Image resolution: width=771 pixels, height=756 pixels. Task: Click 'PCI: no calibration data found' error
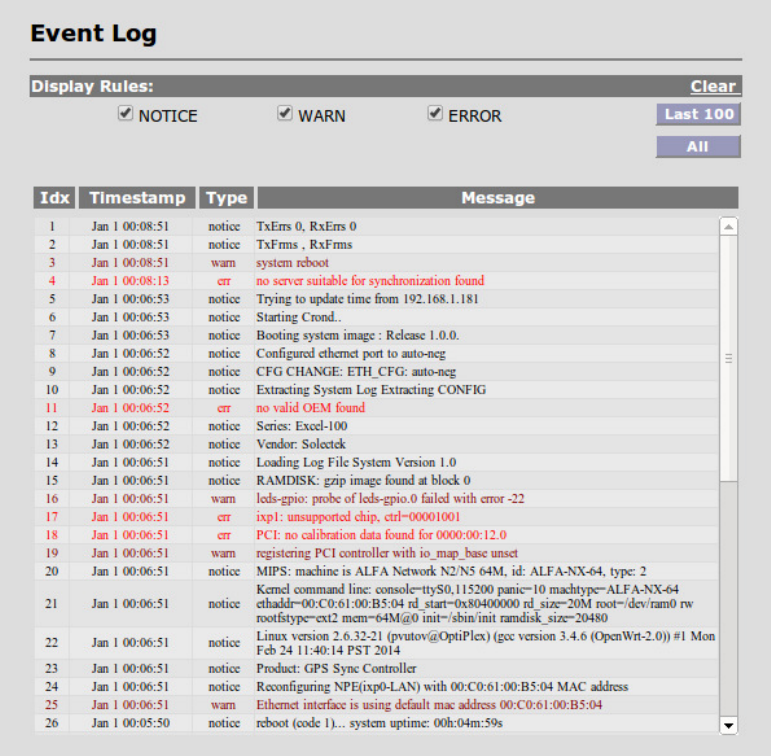381,535
